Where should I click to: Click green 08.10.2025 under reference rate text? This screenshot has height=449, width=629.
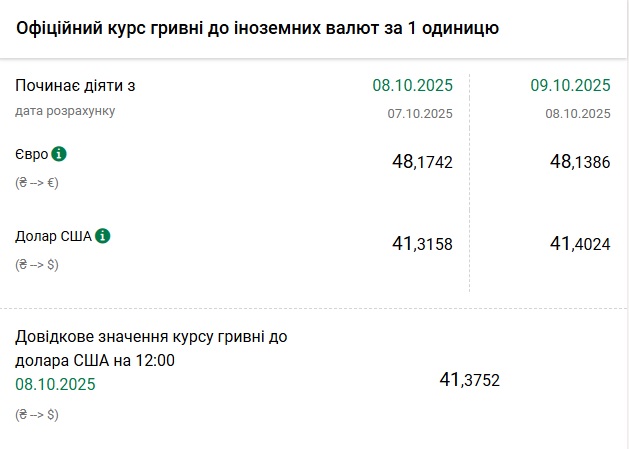[56, 384]
